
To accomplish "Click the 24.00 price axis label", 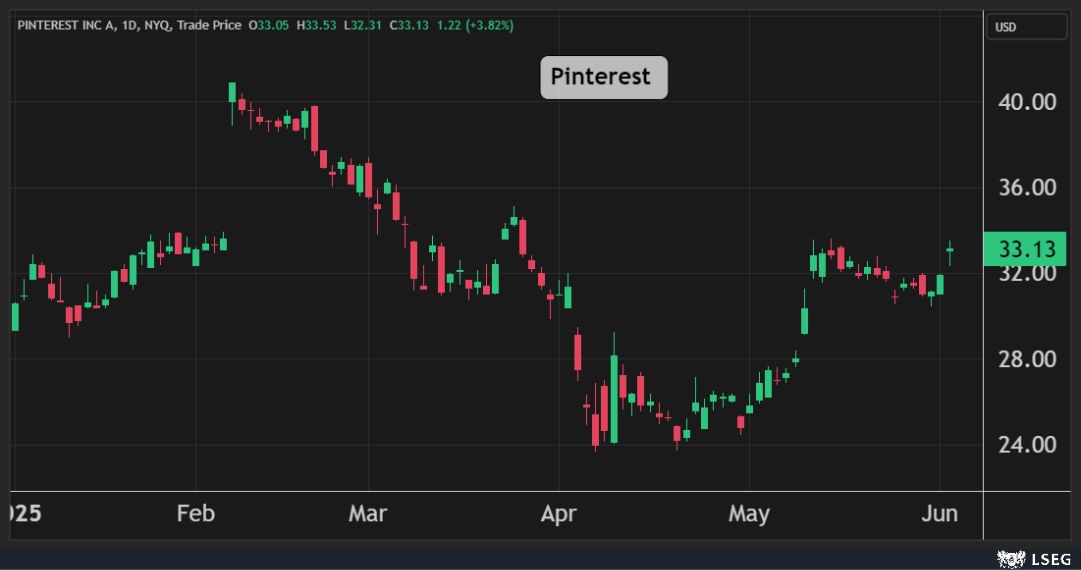I will tap(1027, 445).
